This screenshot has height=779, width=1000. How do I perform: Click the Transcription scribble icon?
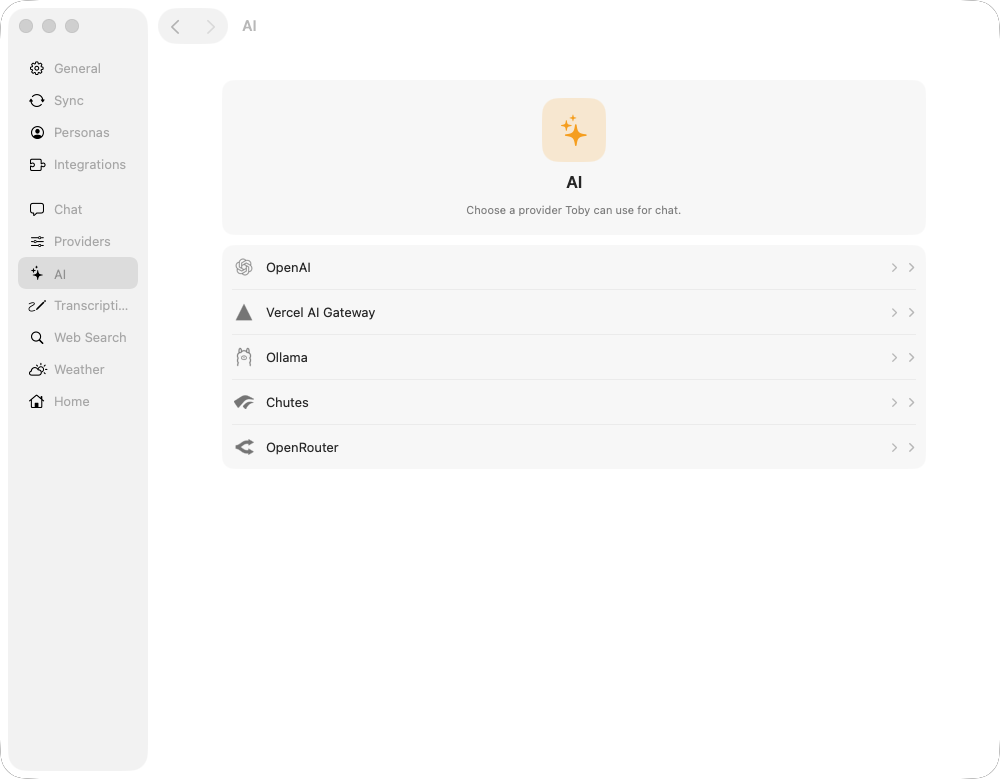coord(37,306)
